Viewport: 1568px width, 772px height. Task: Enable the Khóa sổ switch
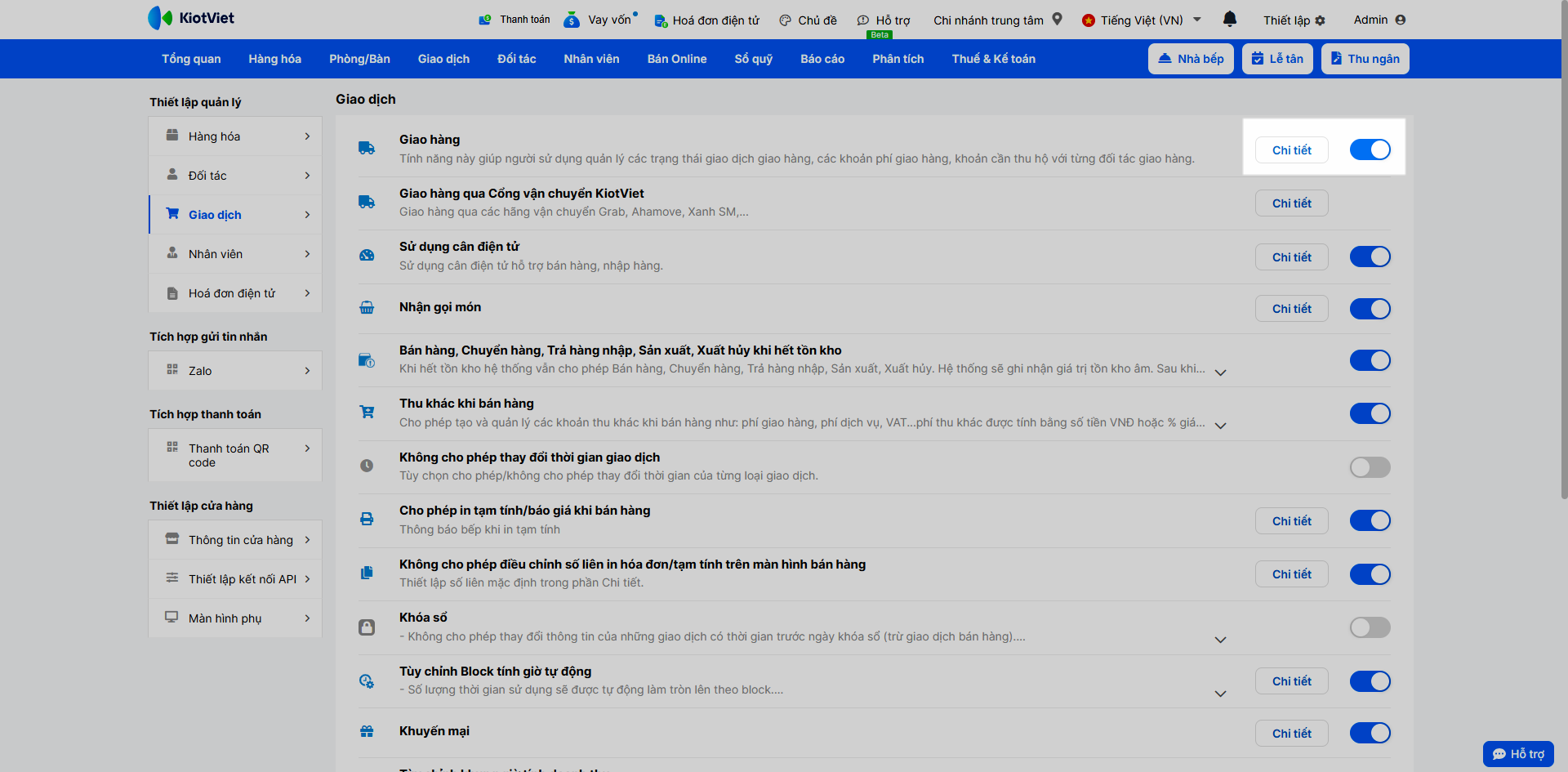point(1370,627)
